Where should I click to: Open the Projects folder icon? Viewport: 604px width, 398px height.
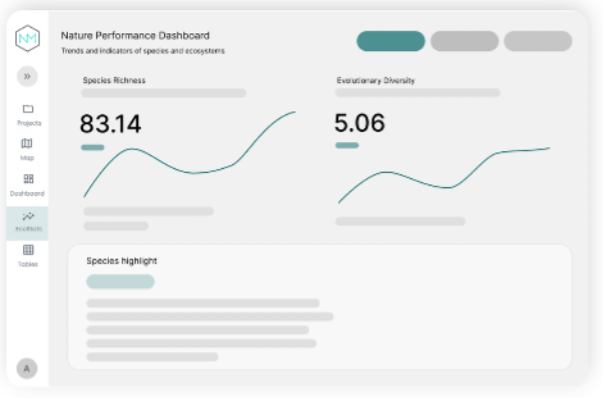pyautogui.click(x=28, y=109)
